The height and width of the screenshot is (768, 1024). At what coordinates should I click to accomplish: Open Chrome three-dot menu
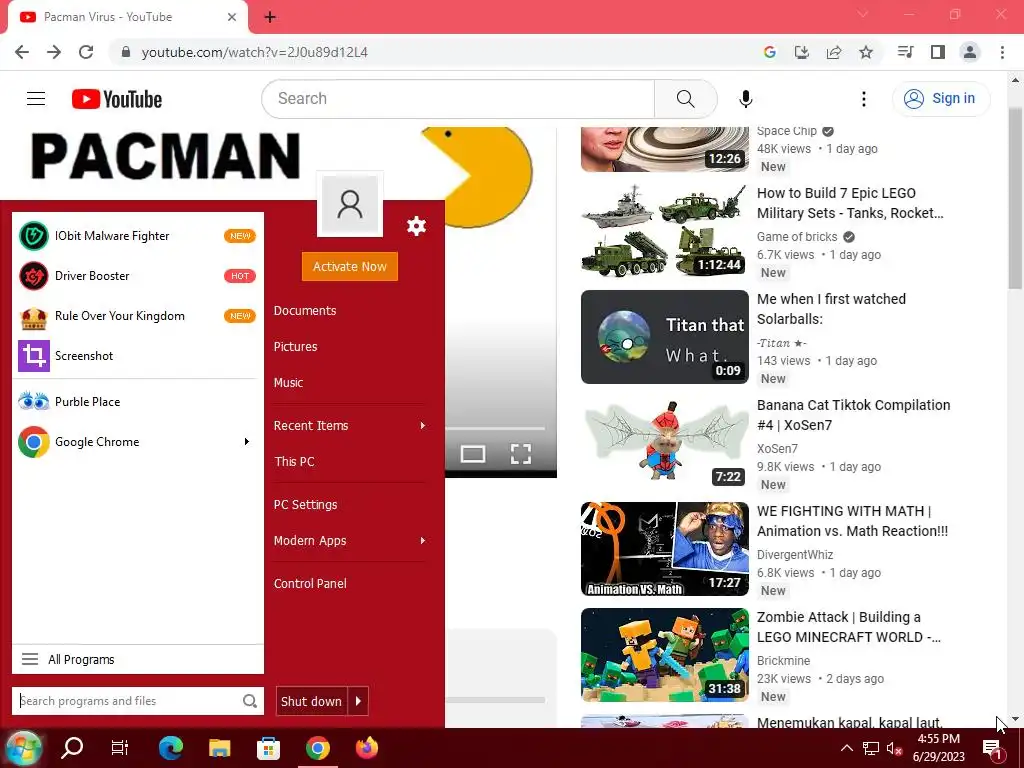tap(1002, 52)
